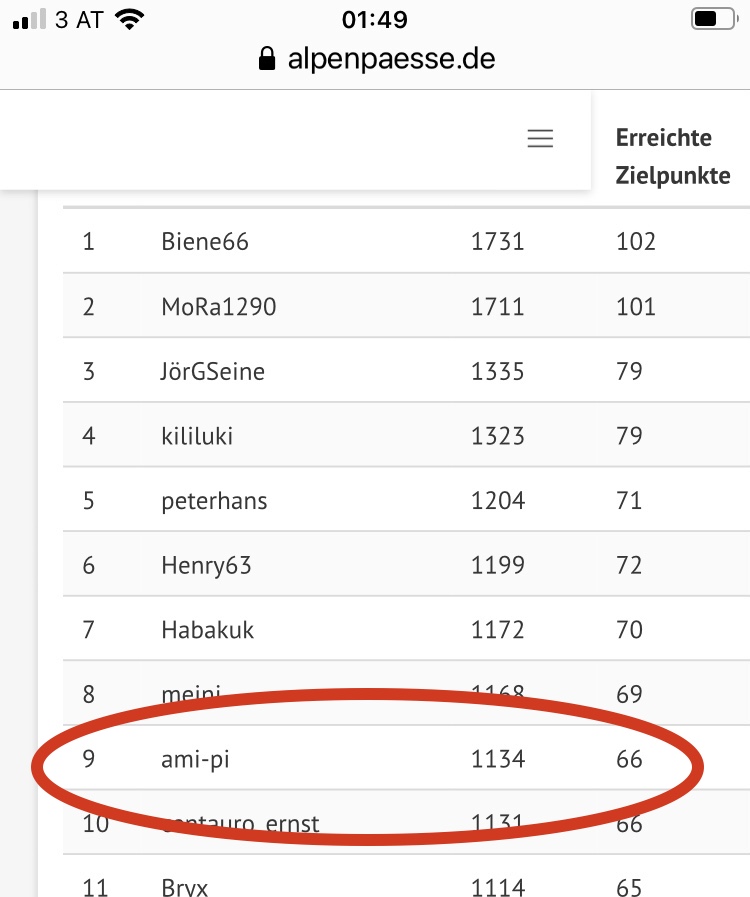
Task: Click rank number 9 cell
Action: point(89,759)
